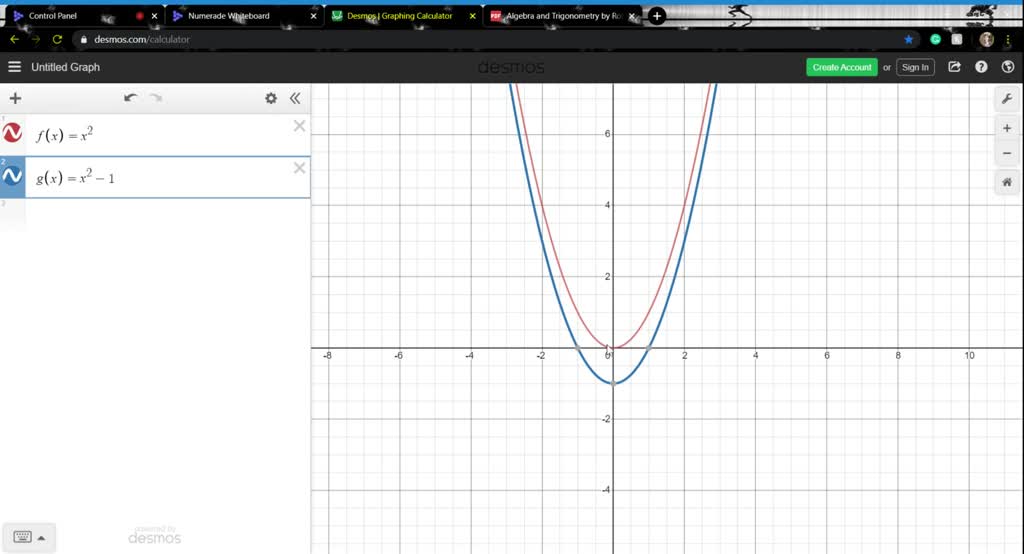
Task: Open the Desmos help icon
Action: tap(981, 67)
